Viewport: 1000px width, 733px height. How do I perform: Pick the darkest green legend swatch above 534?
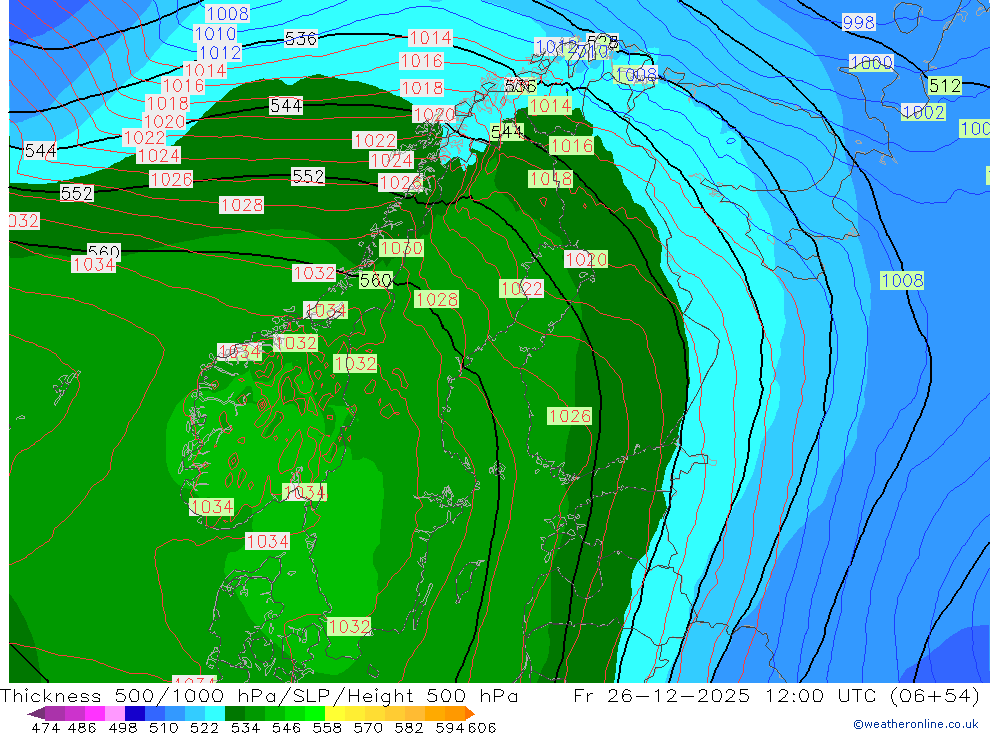pos(235,713)
